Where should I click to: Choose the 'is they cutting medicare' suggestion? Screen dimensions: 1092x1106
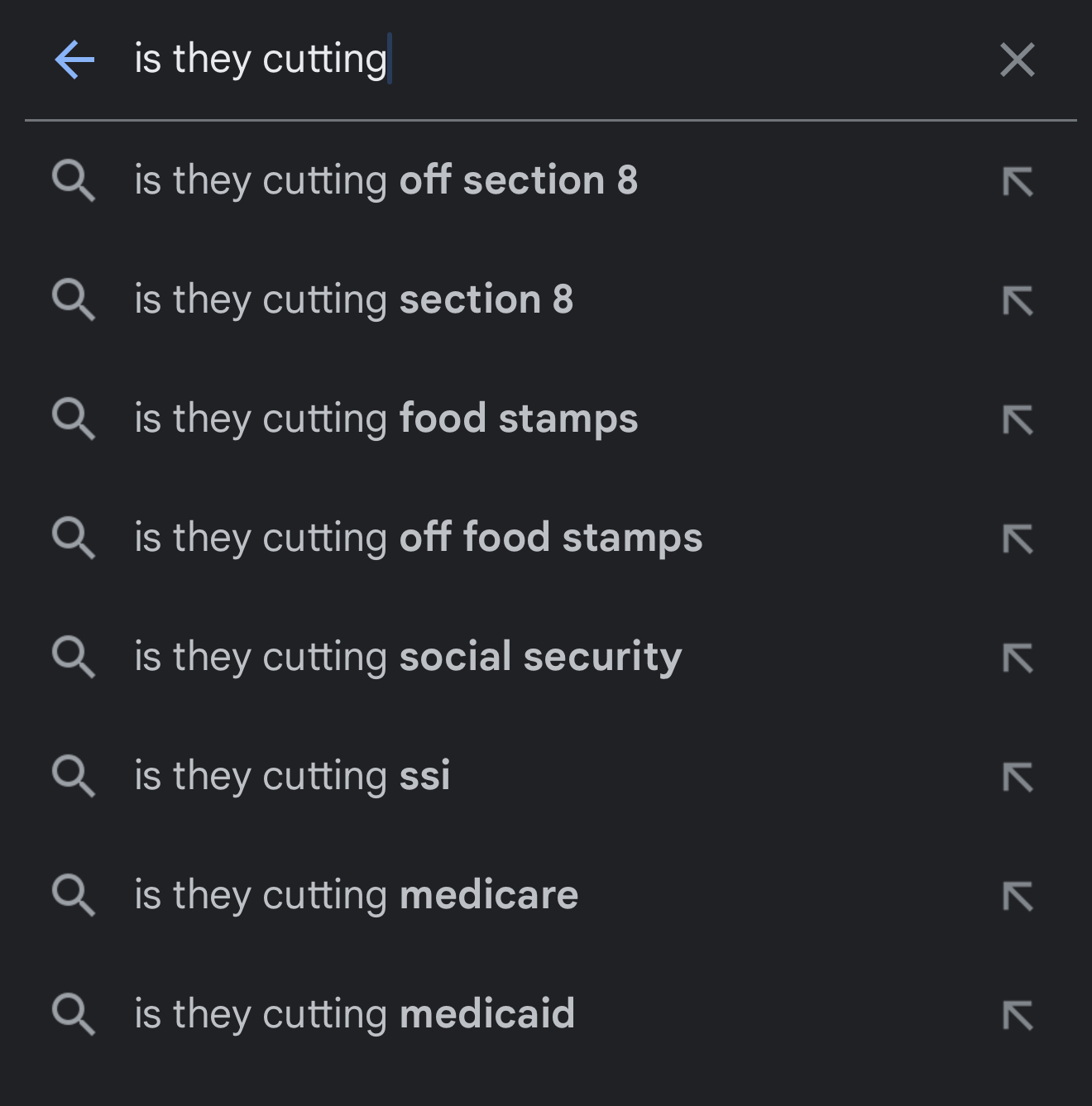(x=356, y=895)
